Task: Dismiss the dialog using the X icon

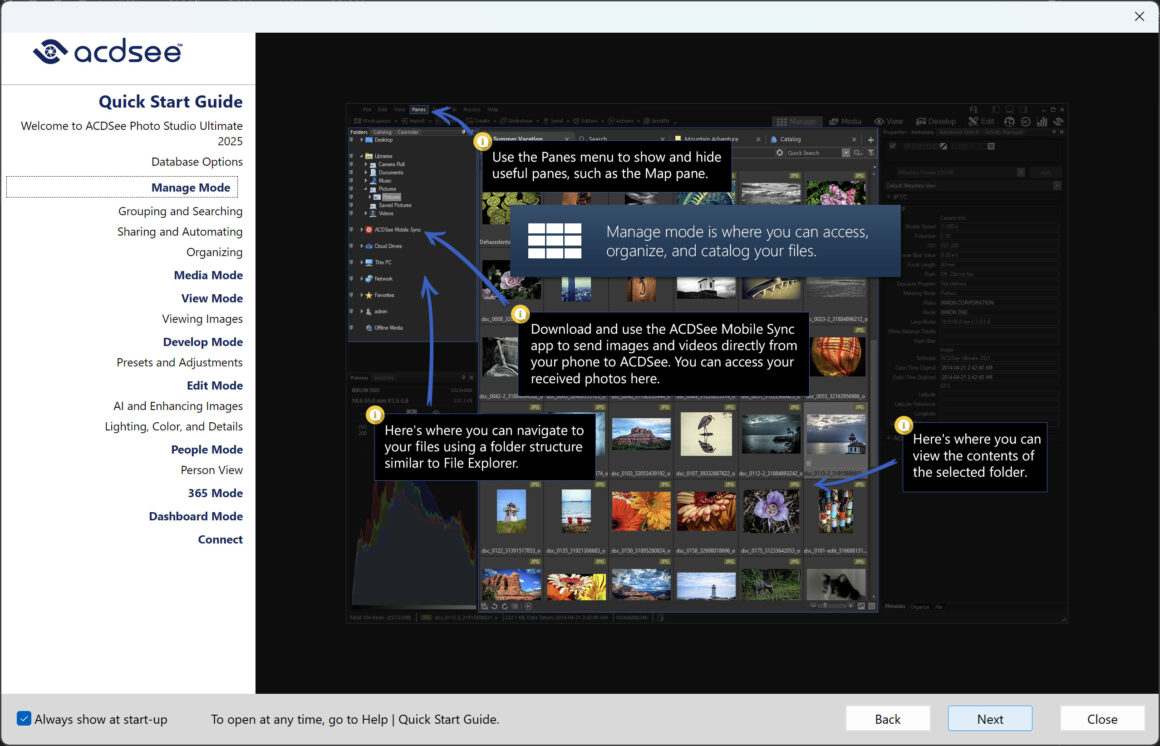Action: click(x=1139, y=16)
